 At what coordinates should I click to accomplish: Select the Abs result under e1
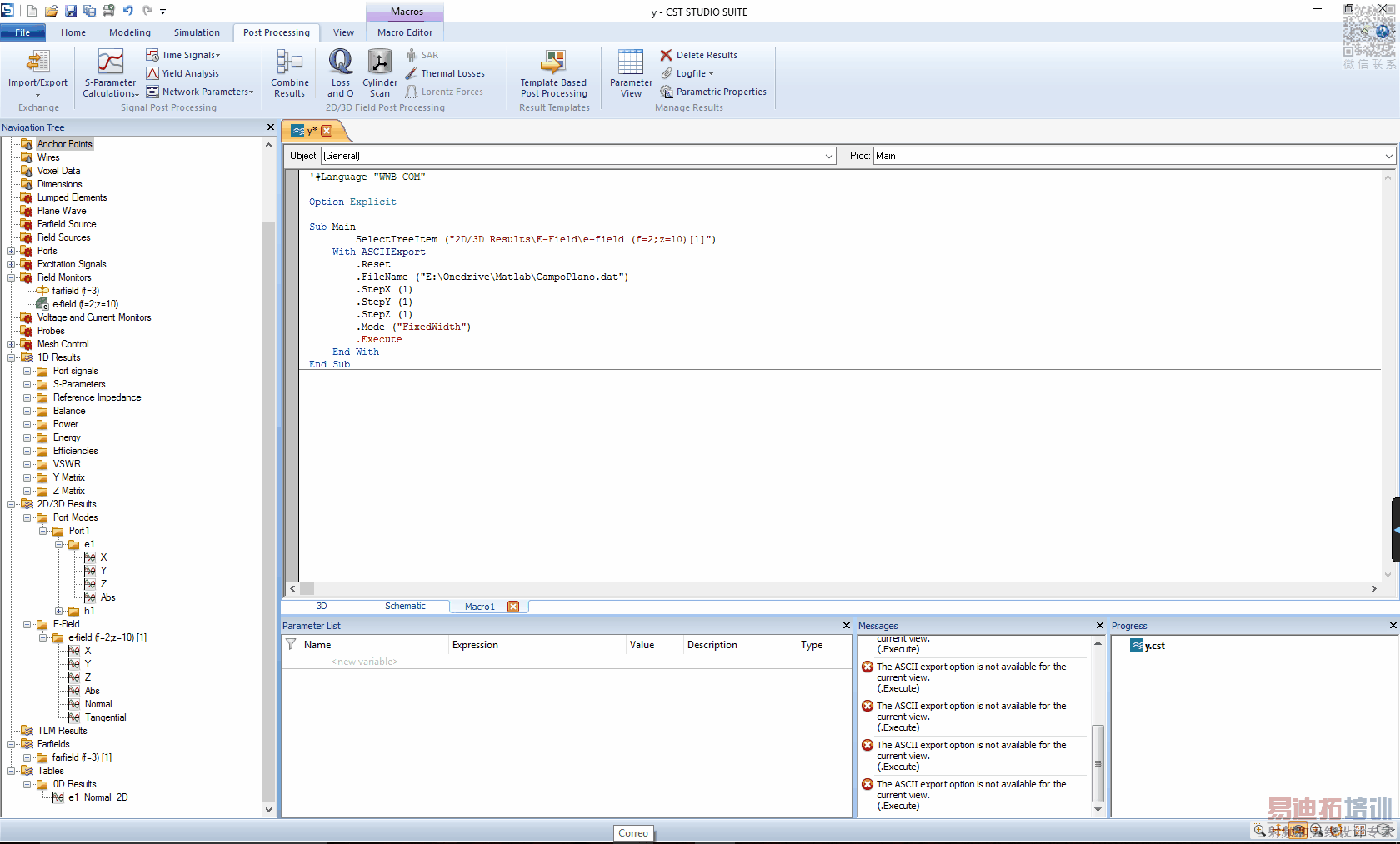tap(107, 597)
